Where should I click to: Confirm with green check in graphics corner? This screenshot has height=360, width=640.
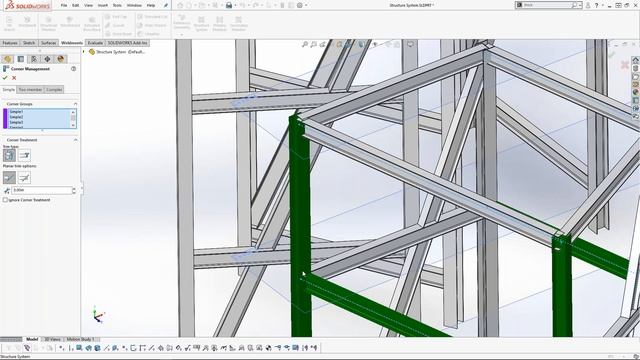tap(611, 54)
